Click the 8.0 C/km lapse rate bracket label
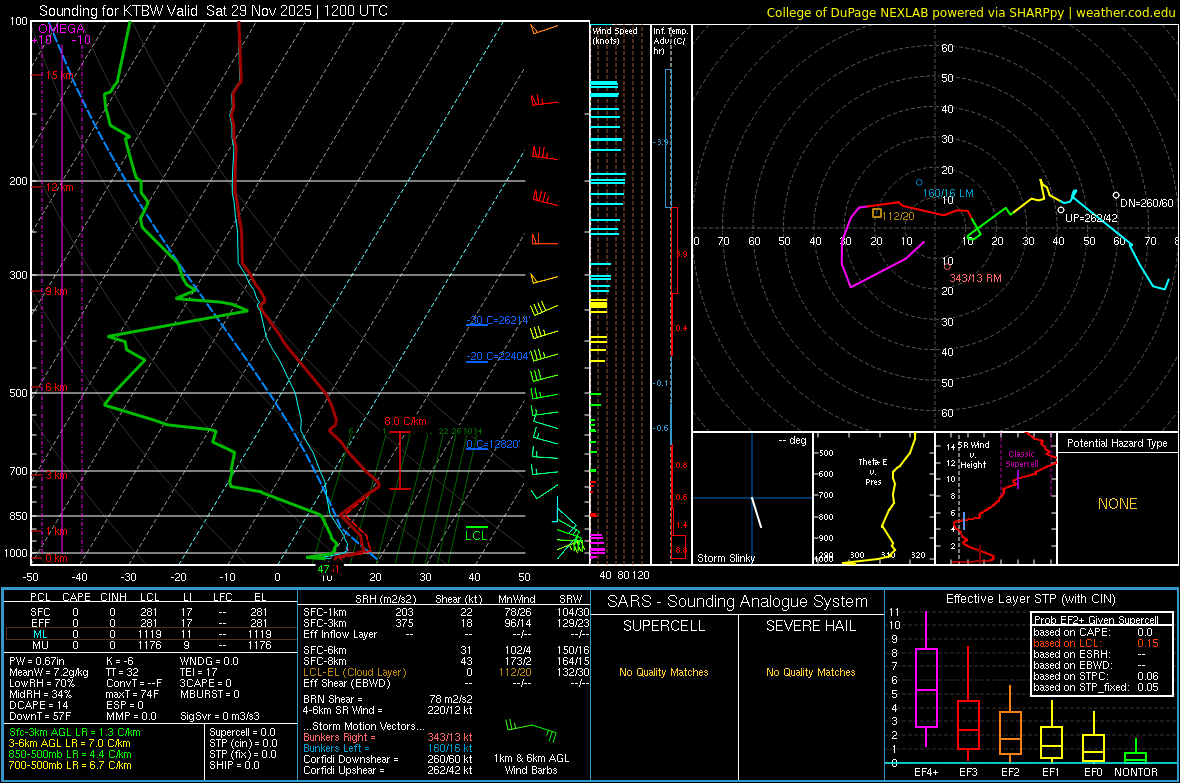The width and height of the screenshot is (1180, 783). tap(405, 422)
